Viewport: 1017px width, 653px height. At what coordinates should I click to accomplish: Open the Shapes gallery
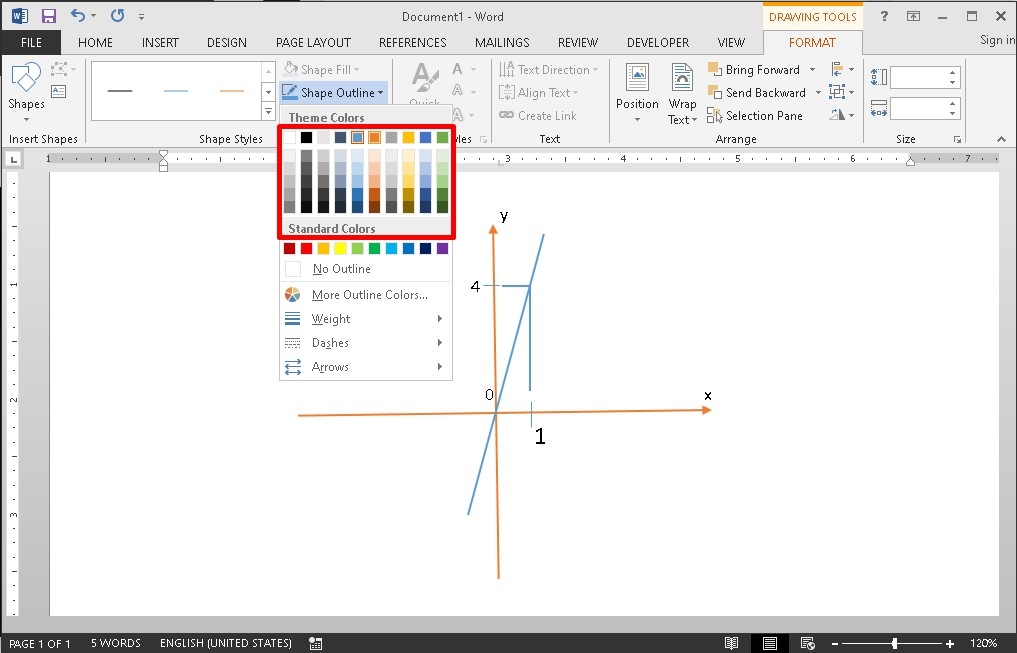coord(26,92)
